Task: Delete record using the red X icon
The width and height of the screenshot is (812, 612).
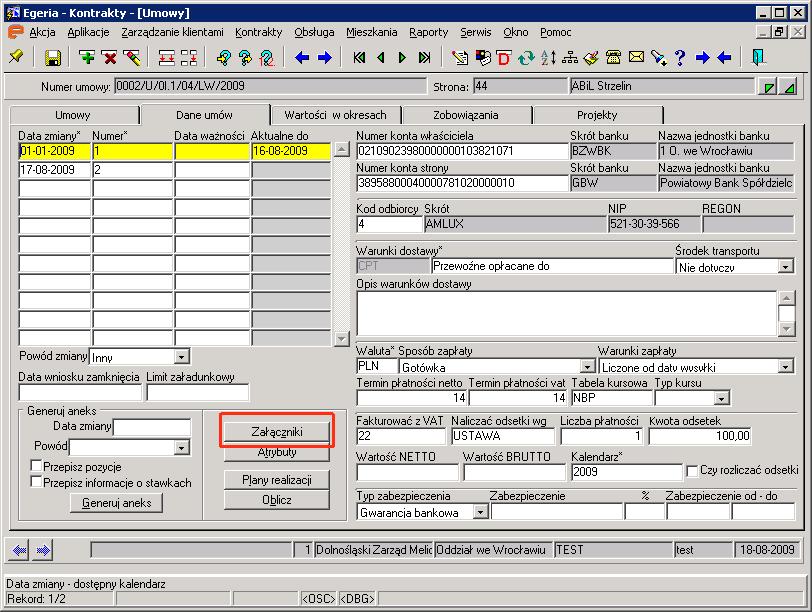Action: [x=109, y=57]
